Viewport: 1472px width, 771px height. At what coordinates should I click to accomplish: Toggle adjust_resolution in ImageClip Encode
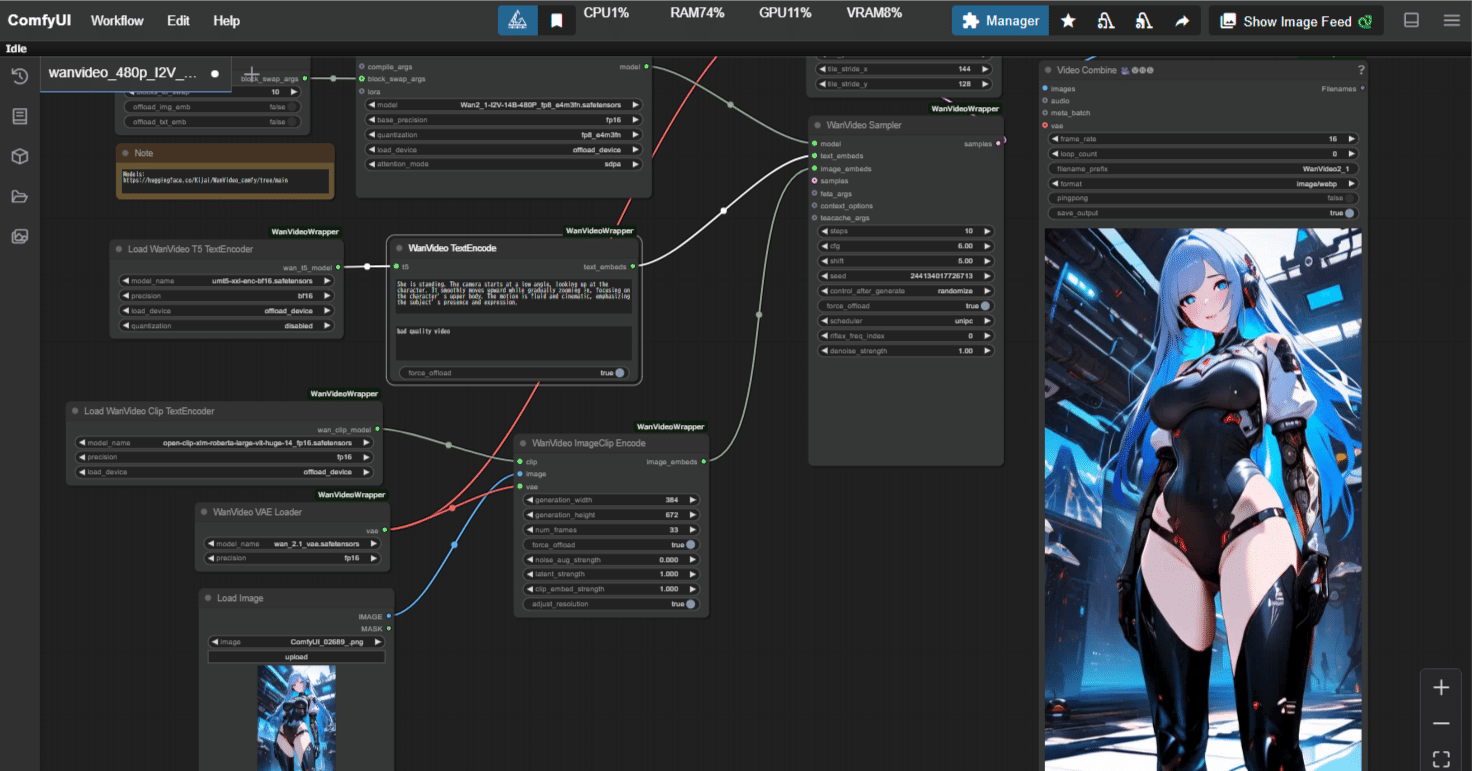coord(612,604)
